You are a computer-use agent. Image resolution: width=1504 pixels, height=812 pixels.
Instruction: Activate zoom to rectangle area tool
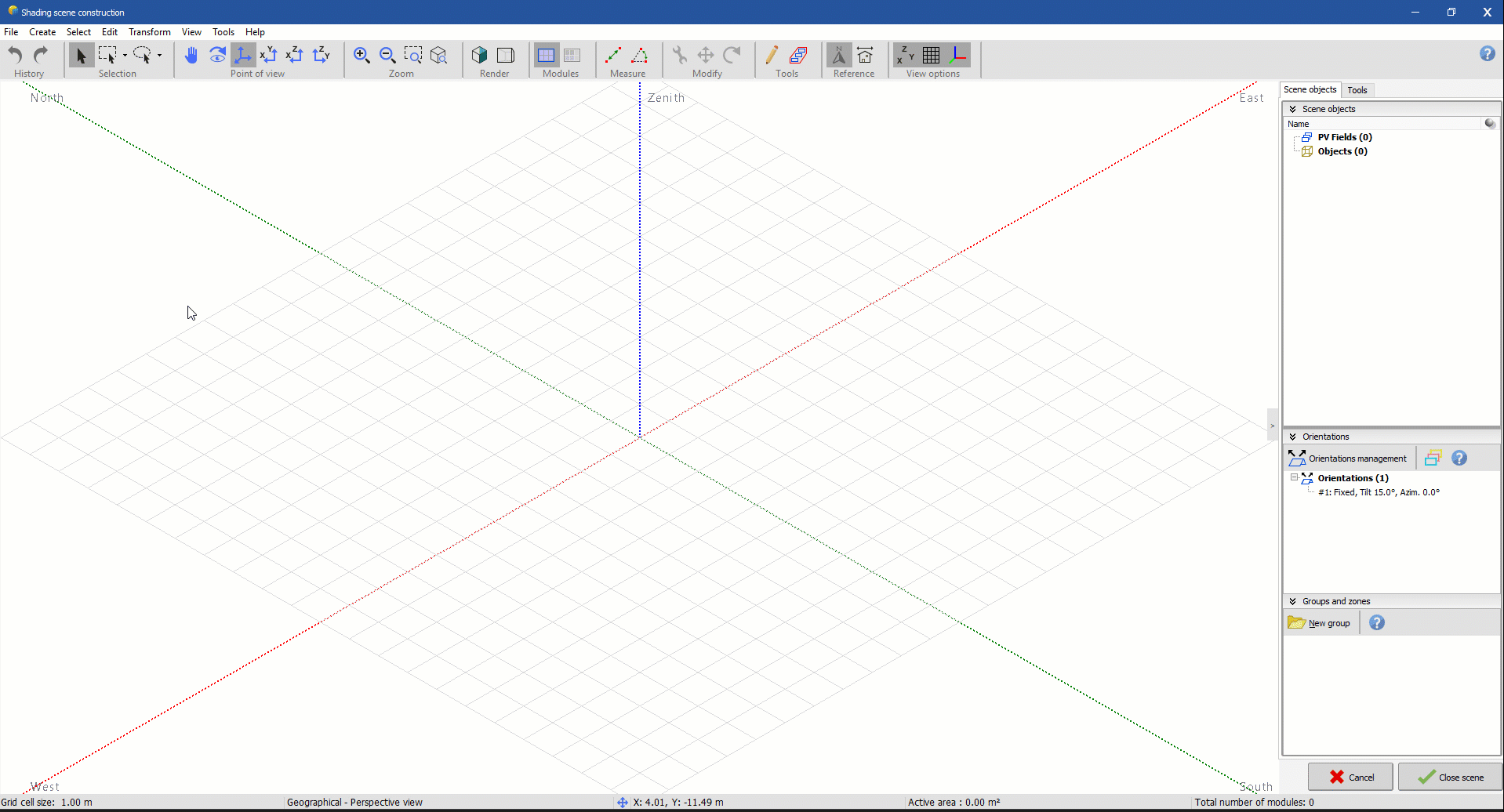(413, 55)
